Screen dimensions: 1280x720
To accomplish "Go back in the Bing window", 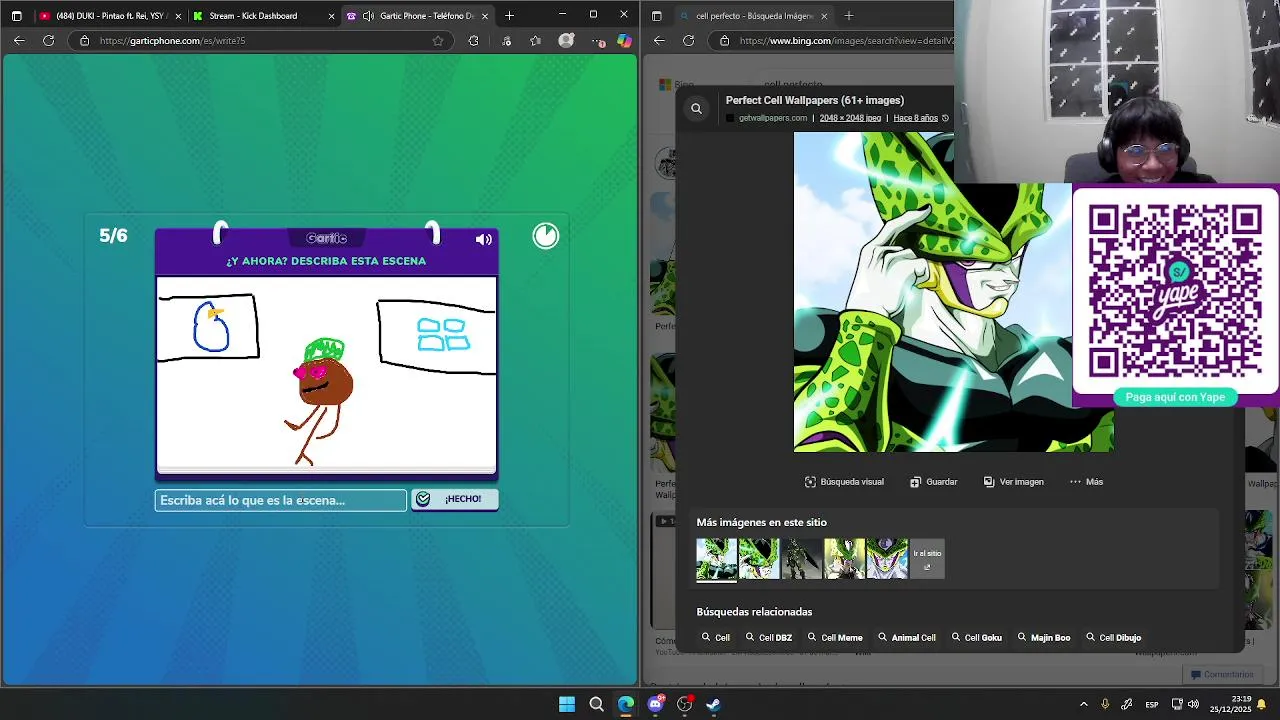I will [x=659, y=41].
